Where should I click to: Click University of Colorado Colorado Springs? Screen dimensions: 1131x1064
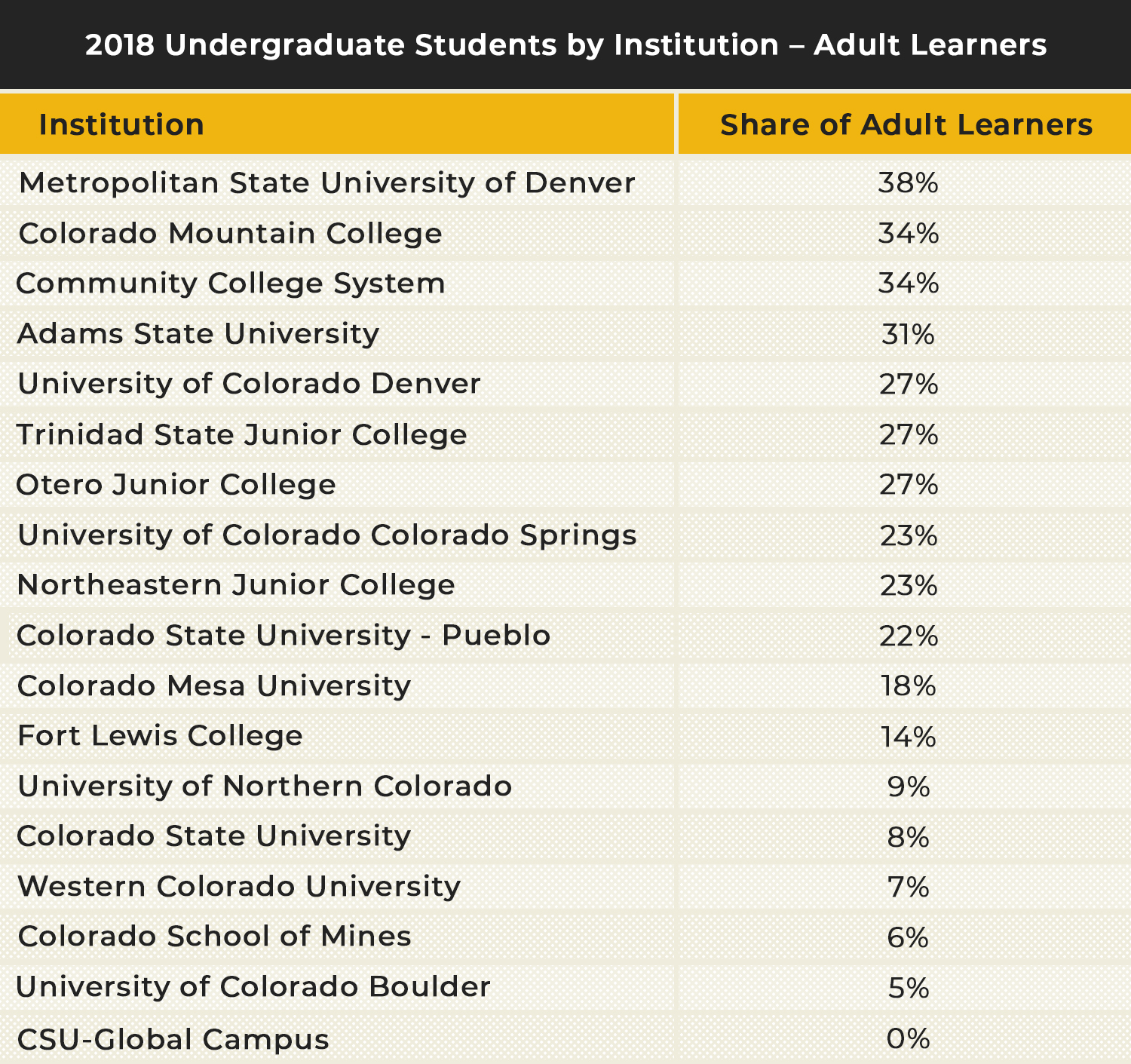point(327,535)
